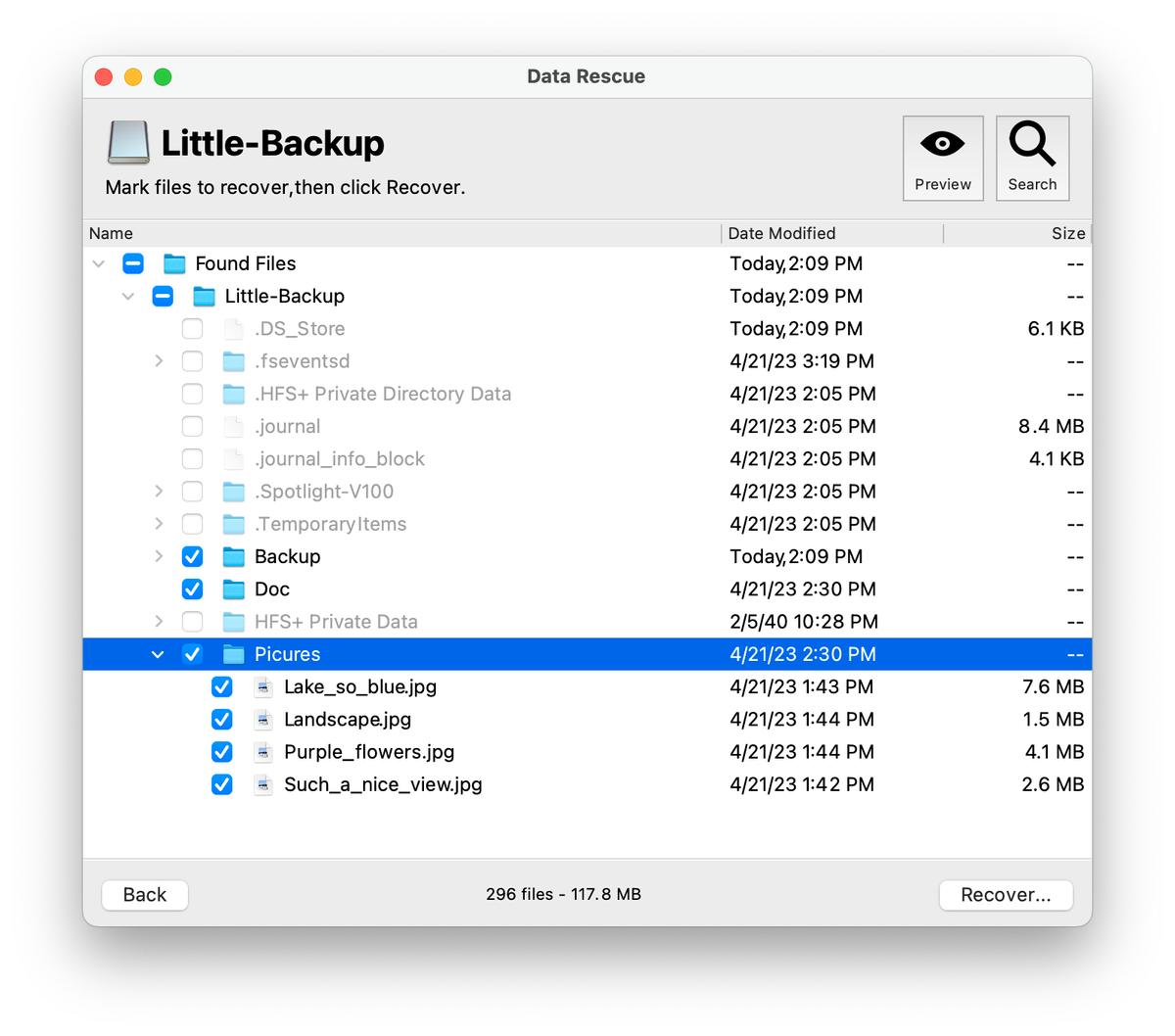Click the Recover button

tap(1006, 894)
